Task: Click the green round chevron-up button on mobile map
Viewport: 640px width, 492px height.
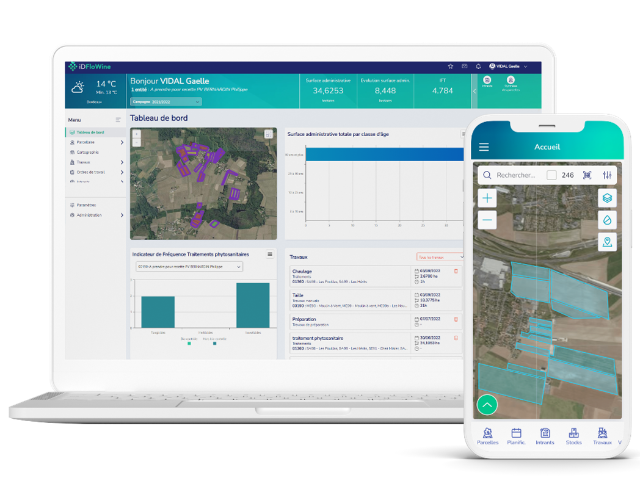Action: tap(487, 405)
